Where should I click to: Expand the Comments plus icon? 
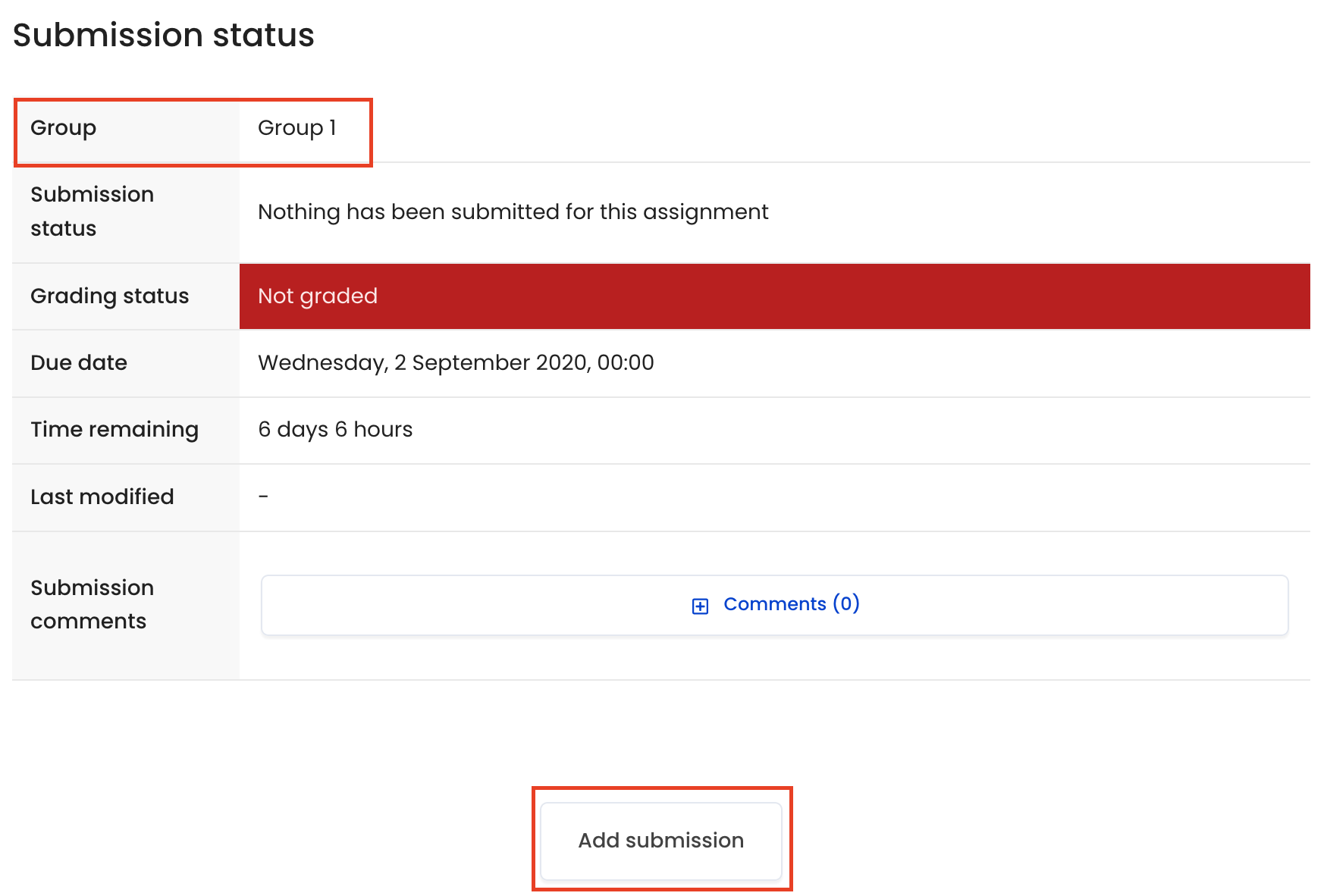[x=700, y=606]
